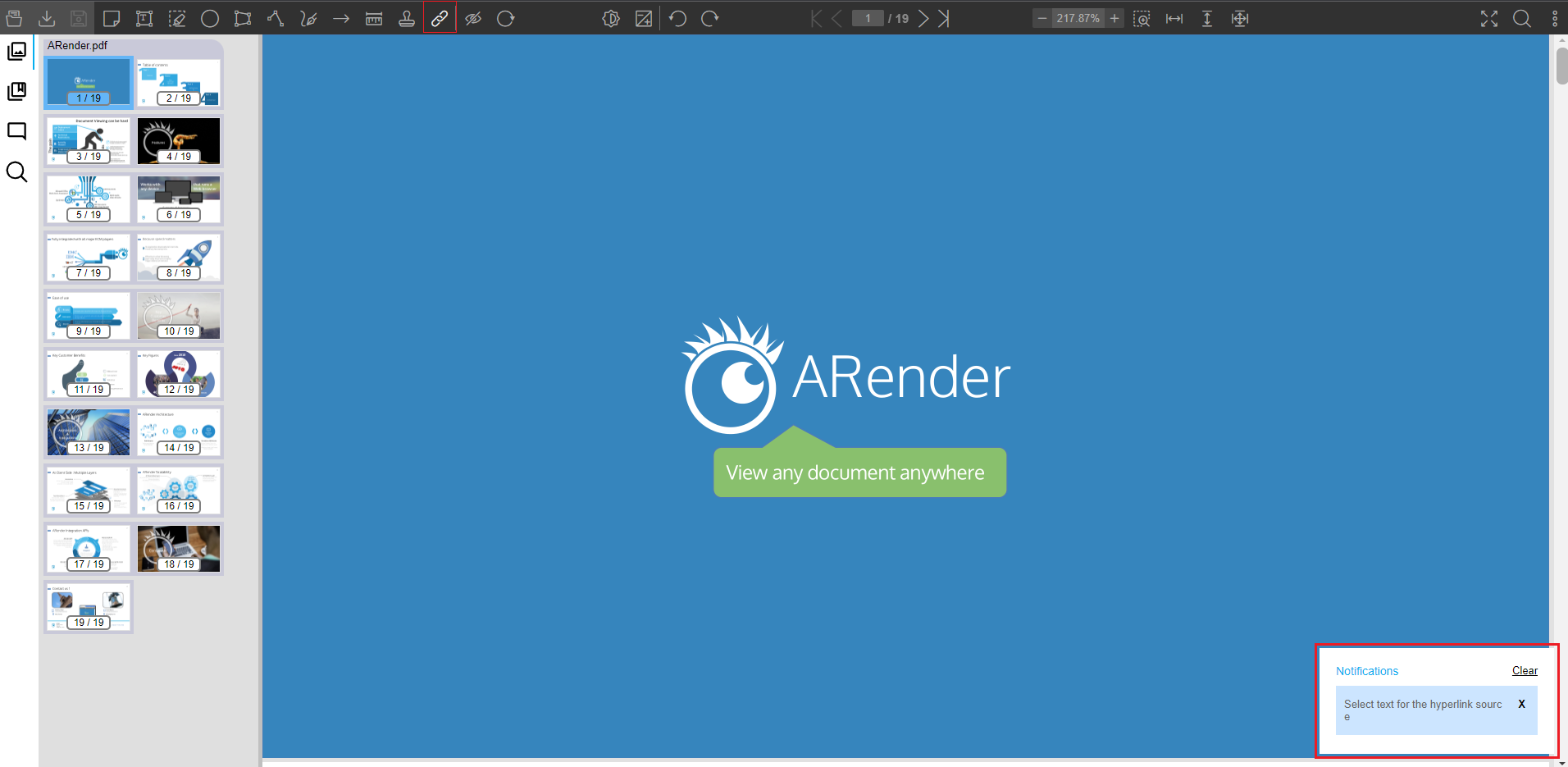
Task: Open the annotations comment panel in sidebar
Action: 16,131
